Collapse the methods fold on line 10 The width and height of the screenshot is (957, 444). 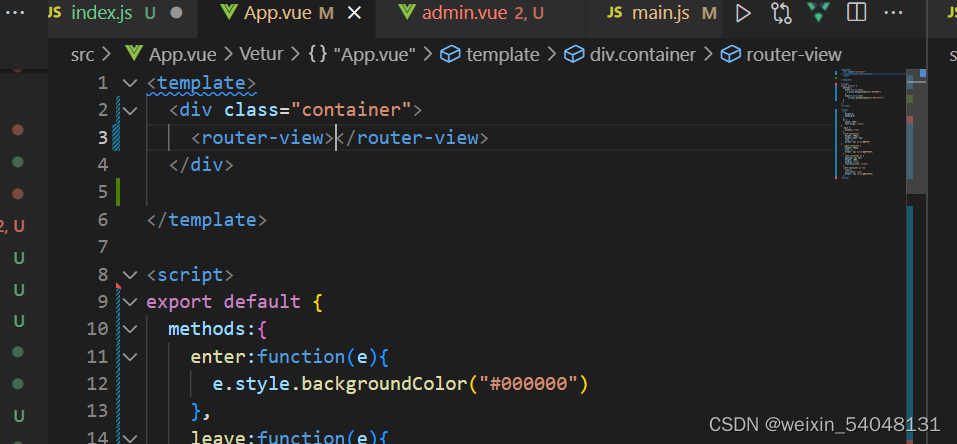130,329
